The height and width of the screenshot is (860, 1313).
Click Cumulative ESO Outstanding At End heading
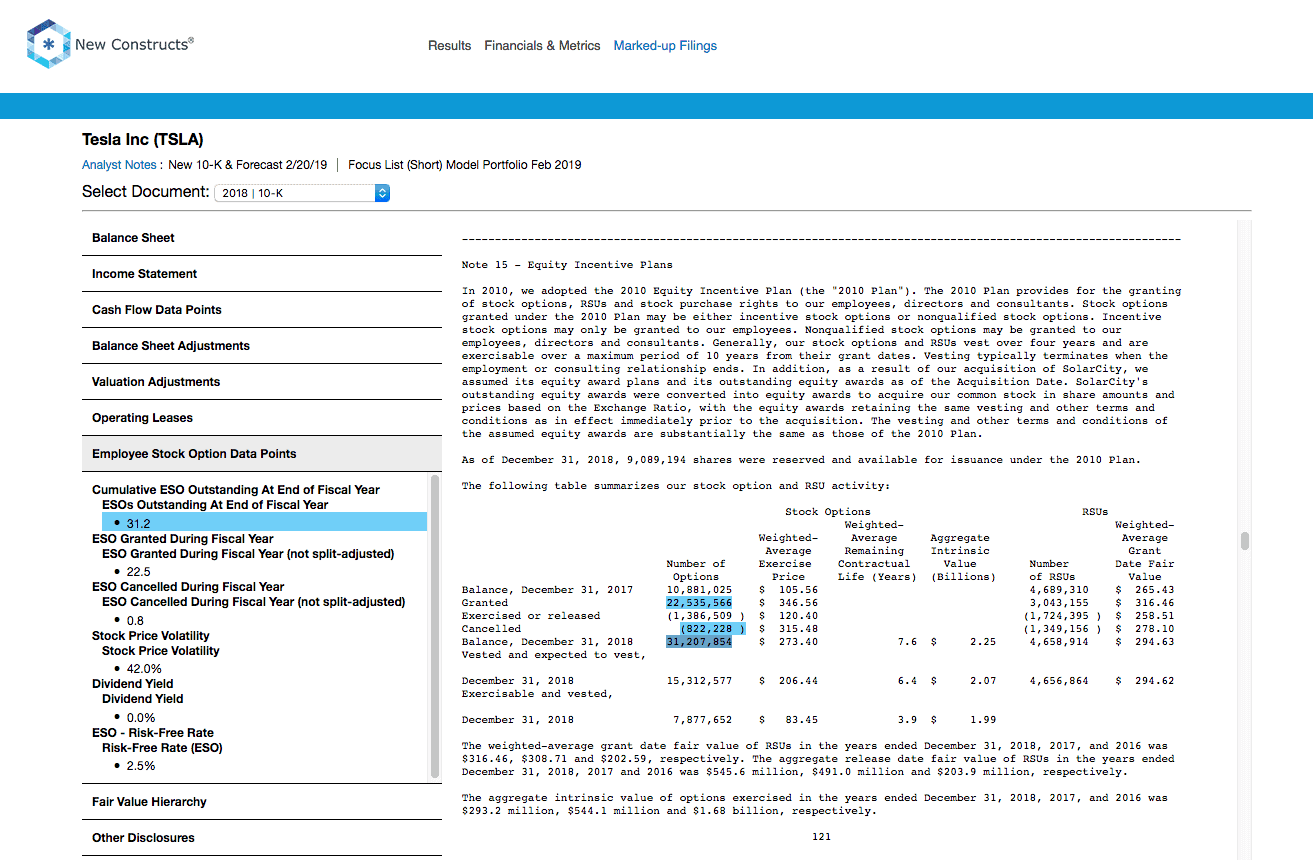click(x=236, y=490)
